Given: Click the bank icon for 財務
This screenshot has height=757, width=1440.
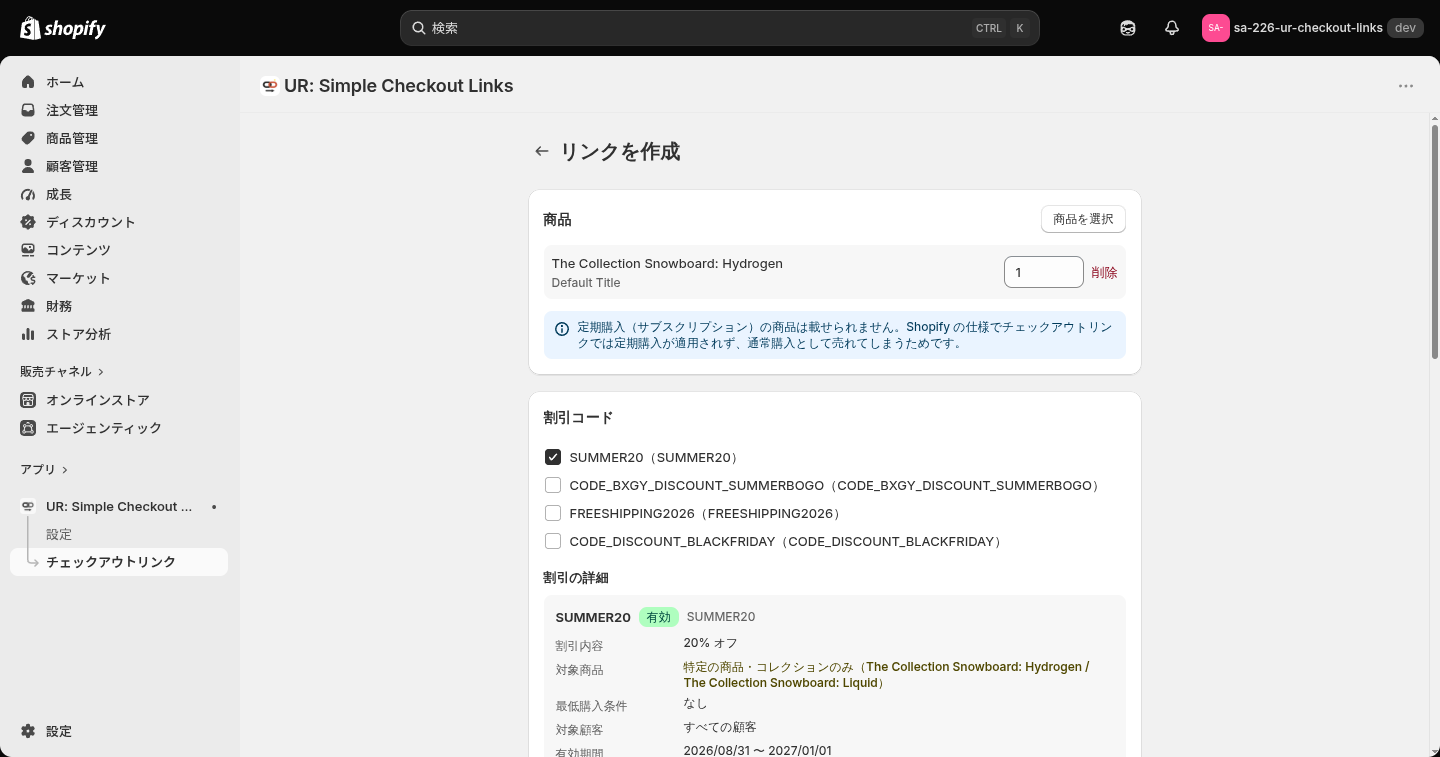Looking at the screenshot, I should [28, 306].
